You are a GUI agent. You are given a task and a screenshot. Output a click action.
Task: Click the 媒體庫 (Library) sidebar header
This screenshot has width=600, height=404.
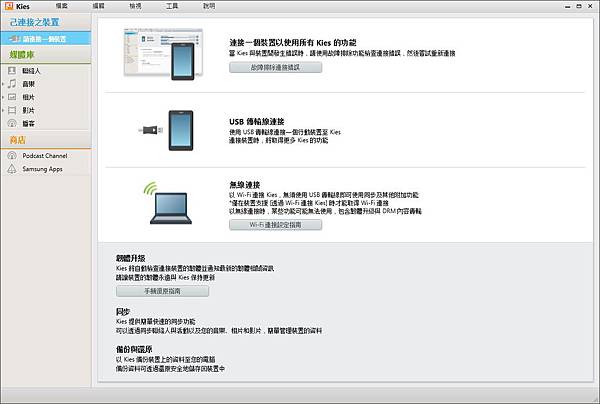(22, 55)
